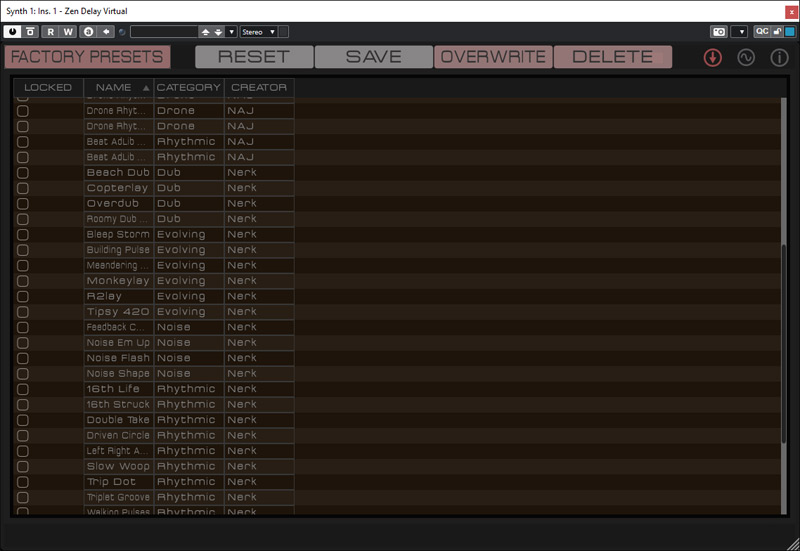800x551 pixels.
Task: Open the info icon
Action: (779, 57)
